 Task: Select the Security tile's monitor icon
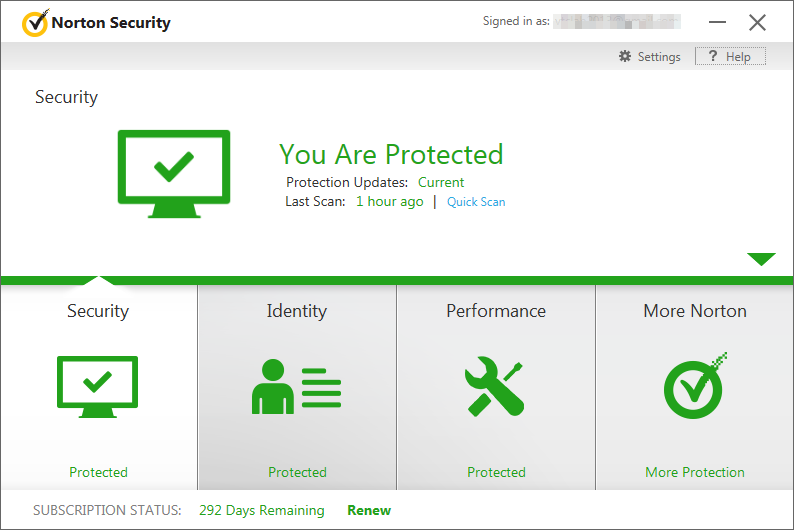click(x=98, y=386)
